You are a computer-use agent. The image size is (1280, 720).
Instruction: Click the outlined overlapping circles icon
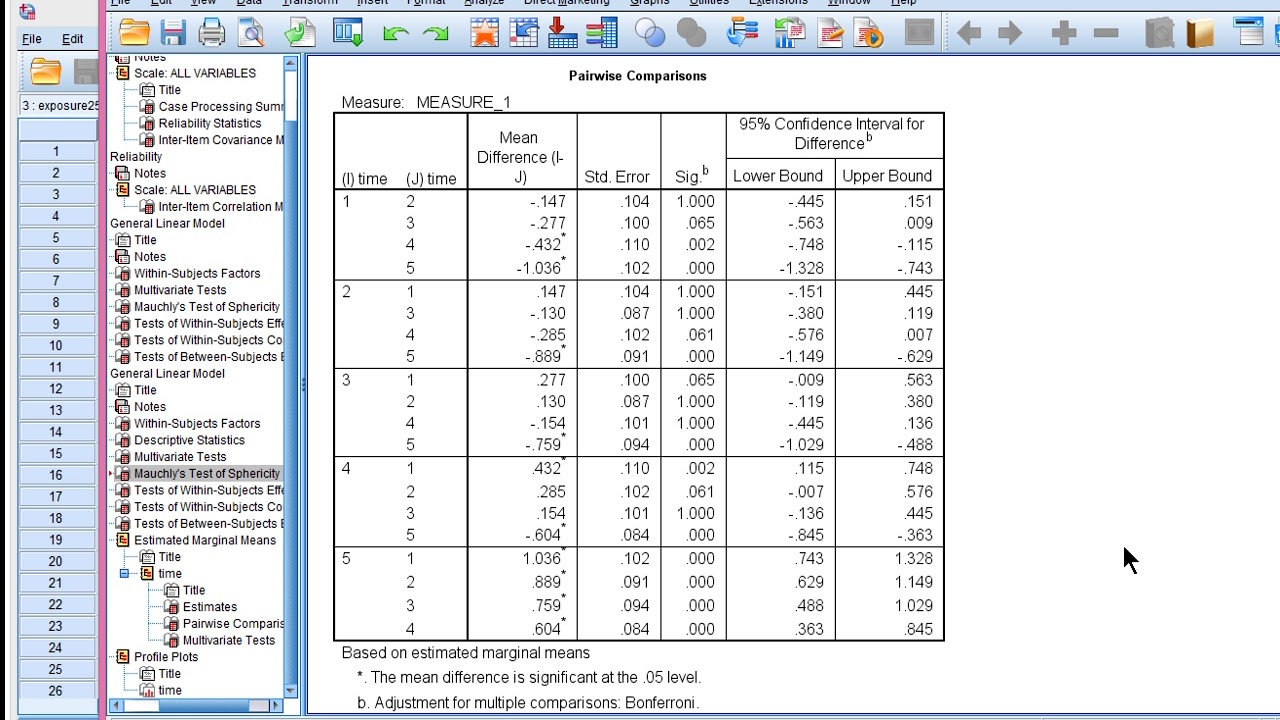coord(650,33)
